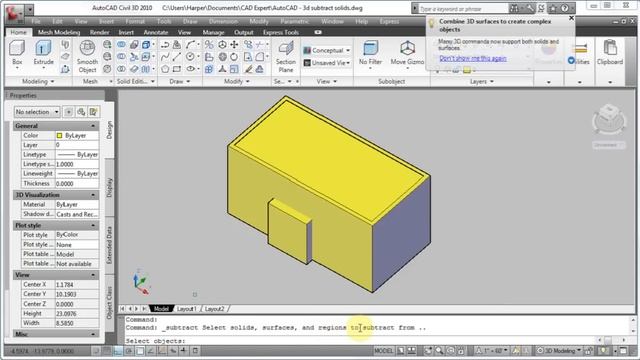Open the annotation scale 1"=60' button
The height and width of the screenshot is (360, 640).
tap(491, 351)
